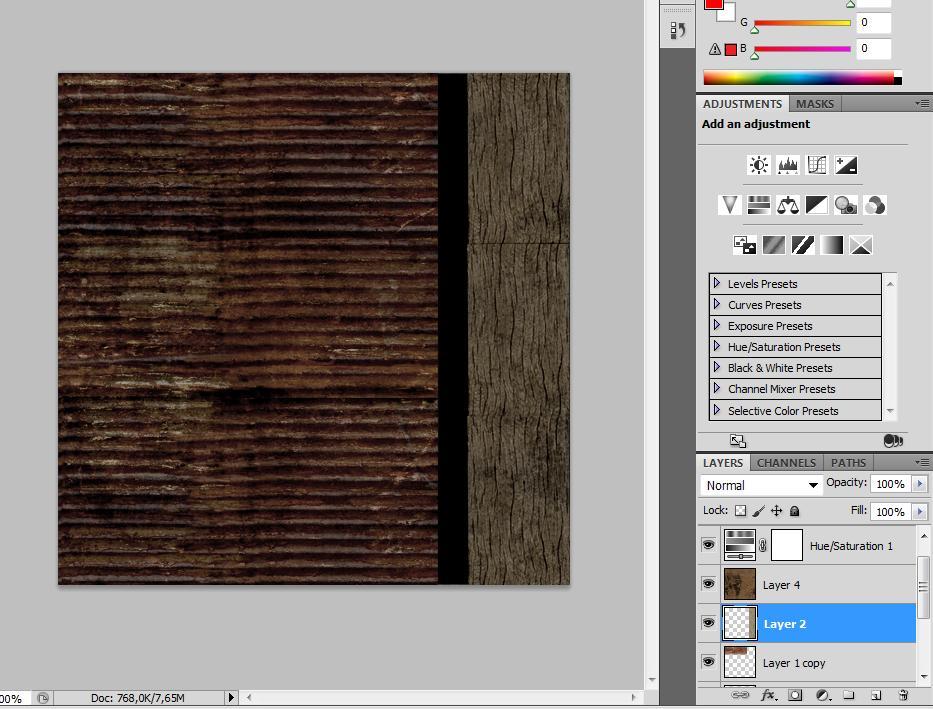Expand Exposure Presets

point(717,325)
